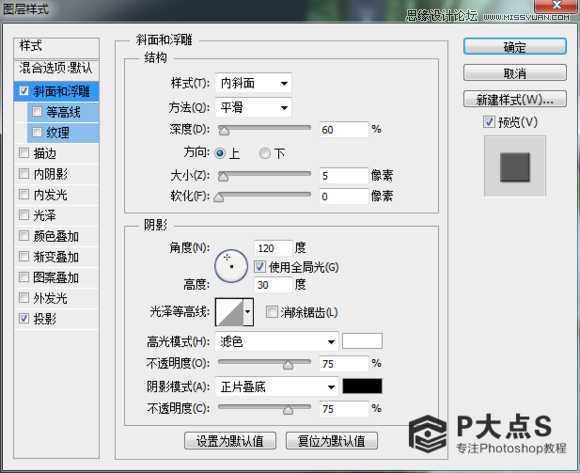Click the gloss contour thumbnail
The height and width of the screenshot is (473, 580).
229,312
